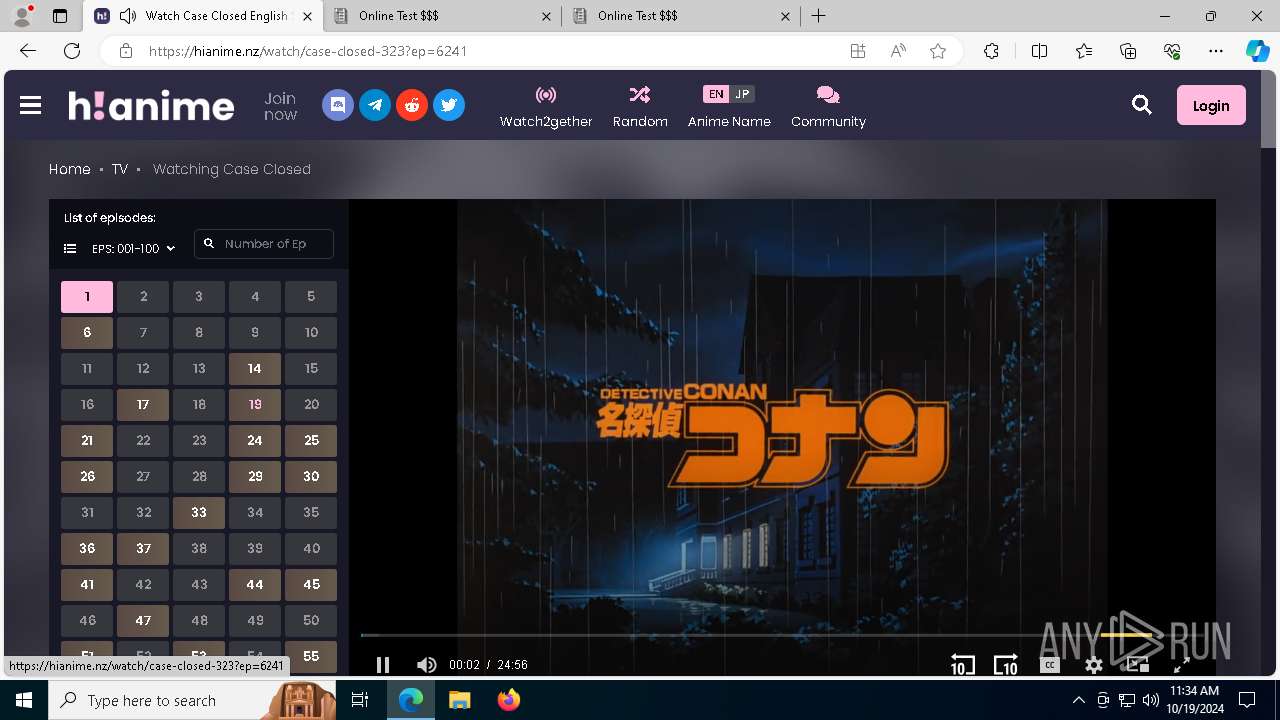The image size is (1280, 720).
Task: Open the Windows Start menu
Action: pyautogui.click(x=24, y=700)
